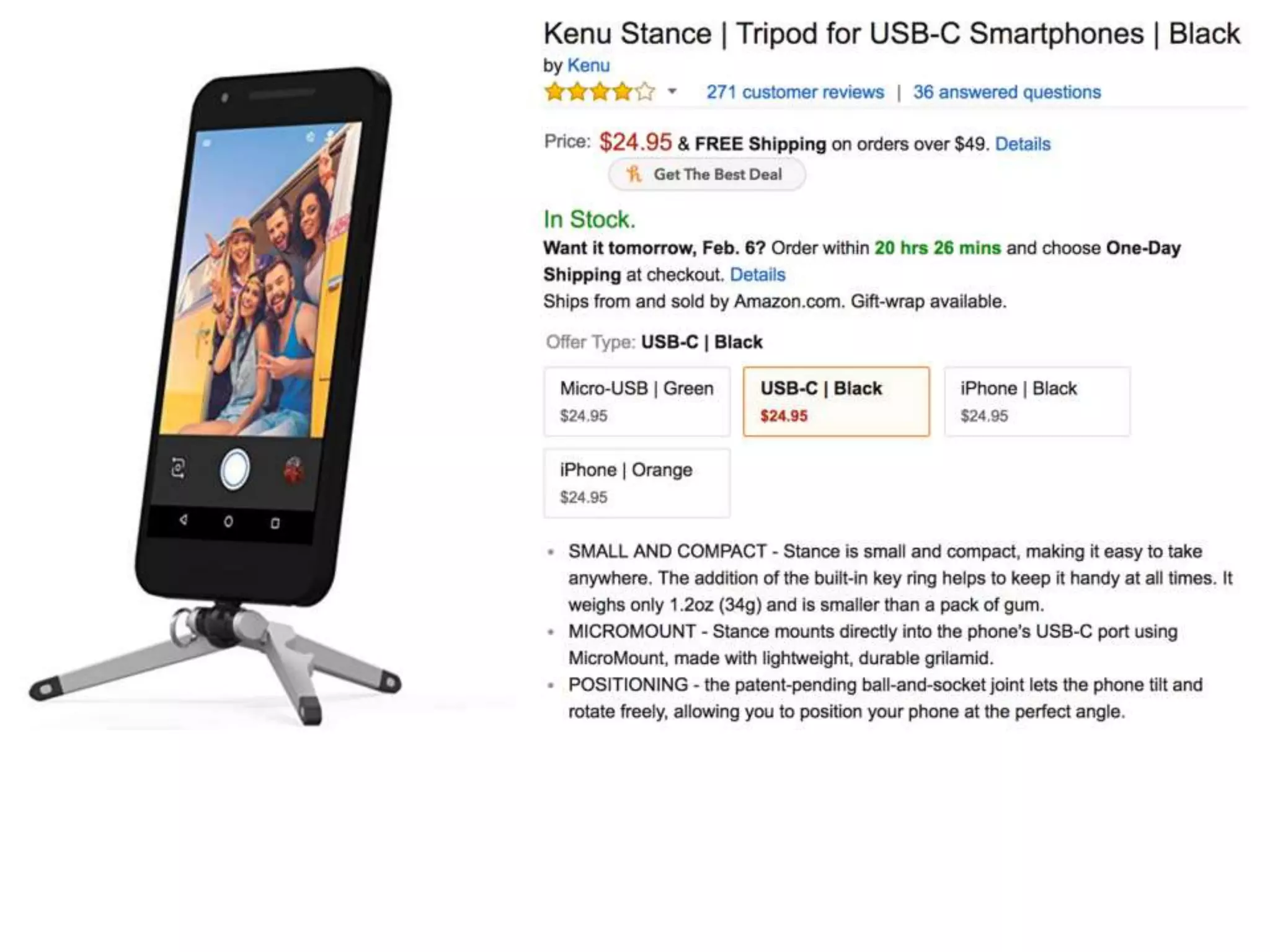This screenshot has height=952, width=1270.
Task: Open the 271 customer reviews link
Action: (x=795, y=92)
